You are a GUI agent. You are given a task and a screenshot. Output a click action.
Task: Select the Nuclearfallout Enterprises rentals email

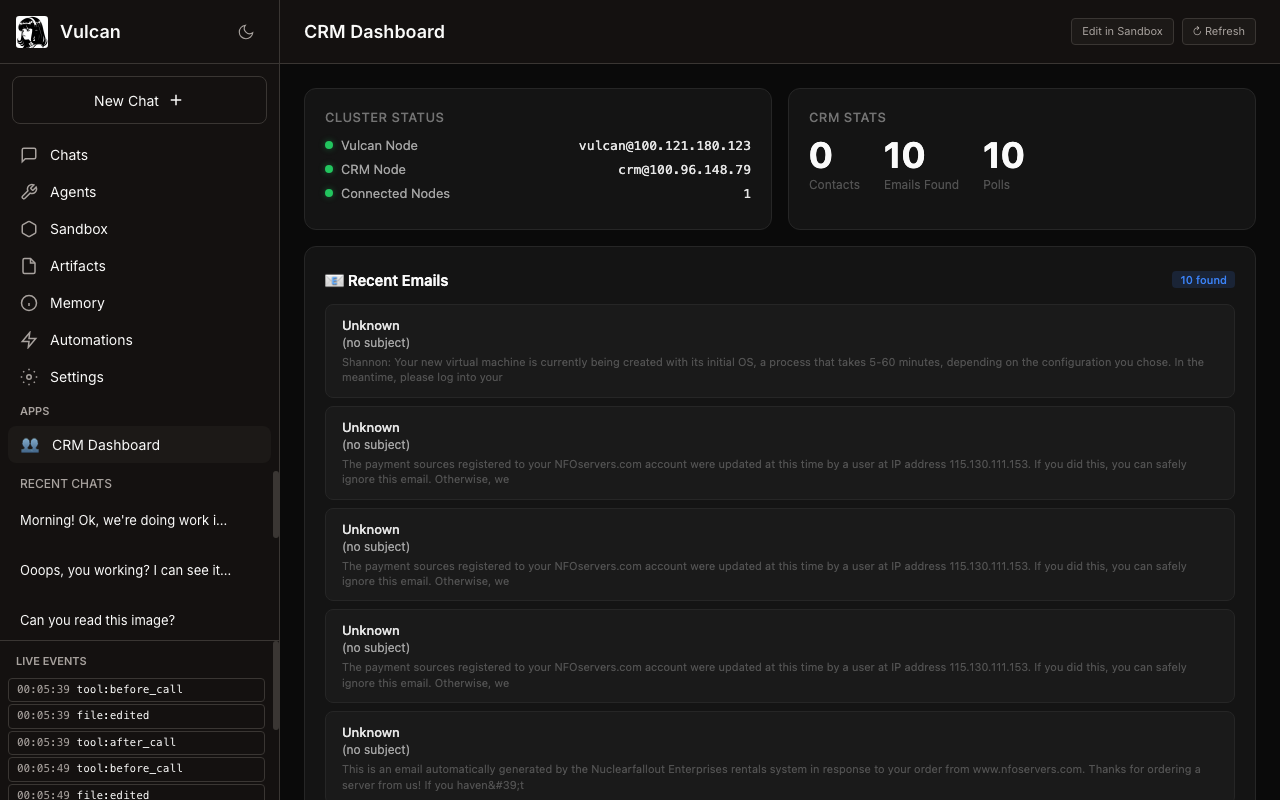click(x=779, y=756)
